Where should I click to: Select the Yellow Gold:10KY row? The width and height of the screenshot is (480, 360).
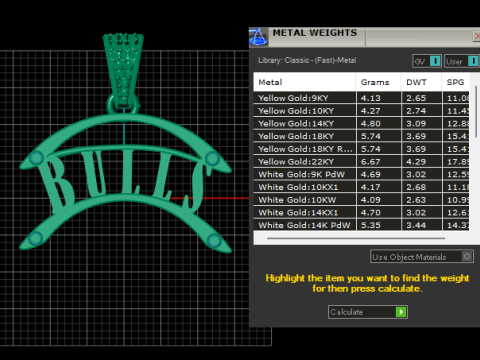click(361, 111)
